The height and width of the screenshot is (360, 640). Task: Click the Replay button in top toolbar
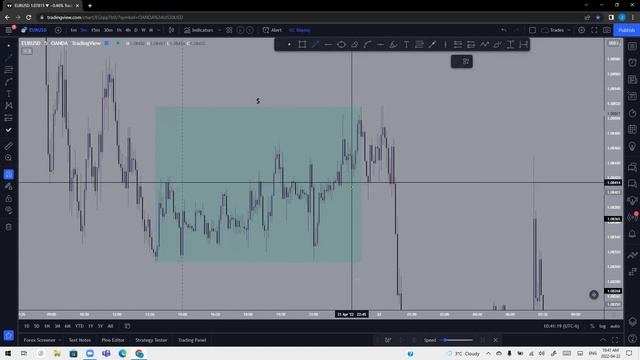pyautogui.click(x=300, y=30)
